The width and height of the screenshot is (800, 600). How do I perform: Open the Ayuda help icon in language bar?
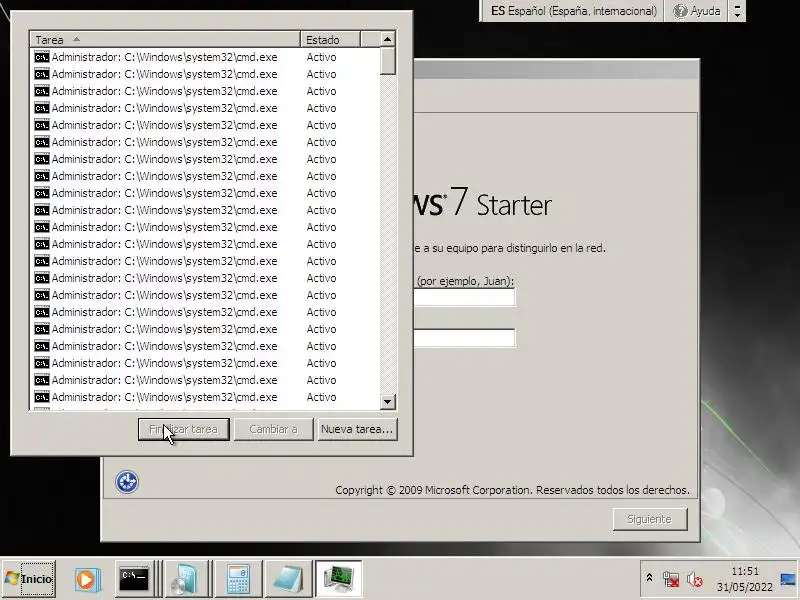tap(697, 11)
